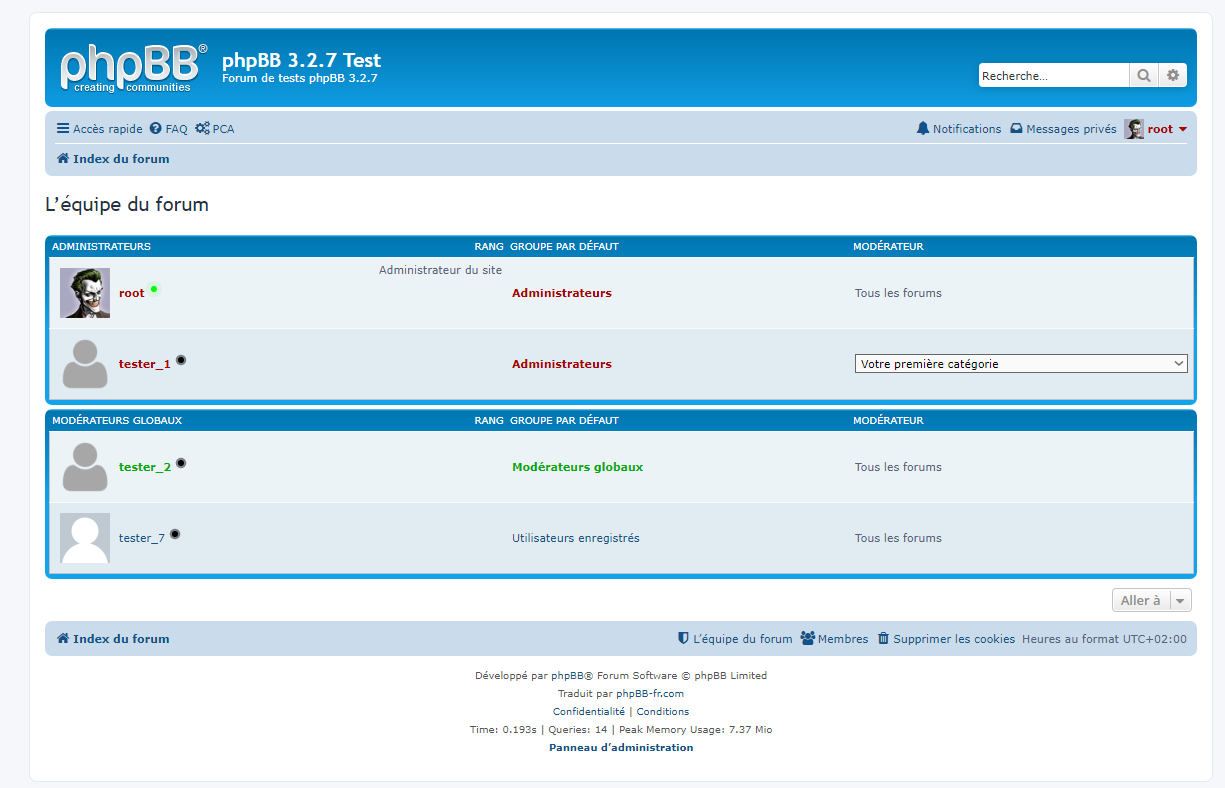The height and width of the screenshot is (788, 1225).
Task: Click Panneau d'administration link
Action: 620,747
